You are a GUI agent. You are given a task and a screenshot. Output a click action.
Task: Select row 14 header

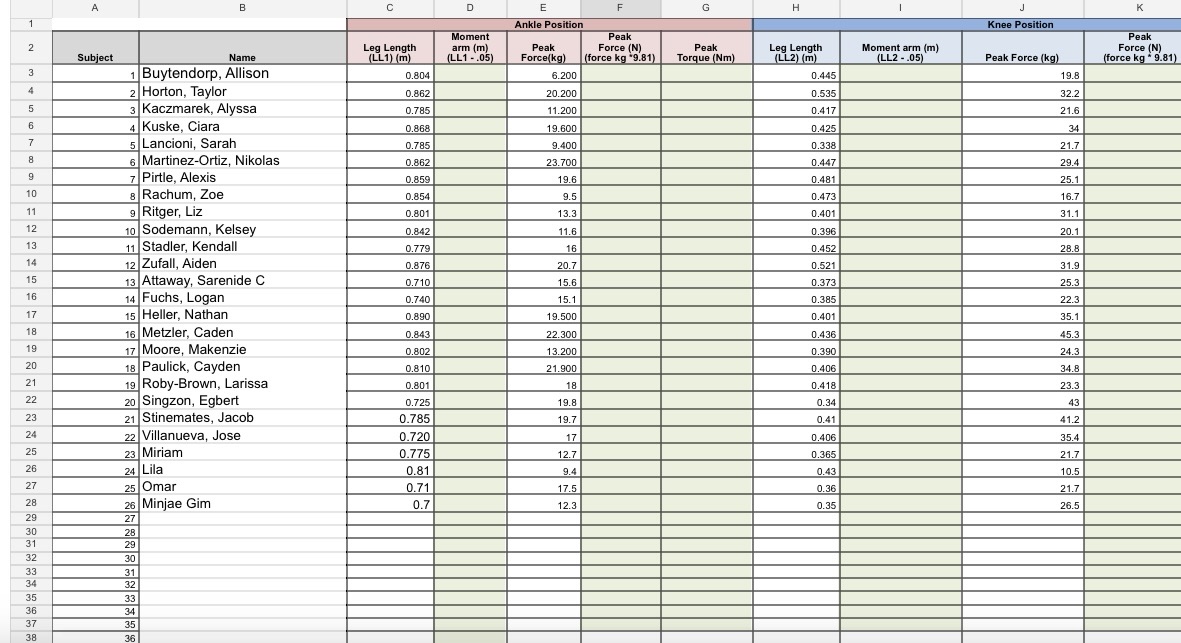31,263
